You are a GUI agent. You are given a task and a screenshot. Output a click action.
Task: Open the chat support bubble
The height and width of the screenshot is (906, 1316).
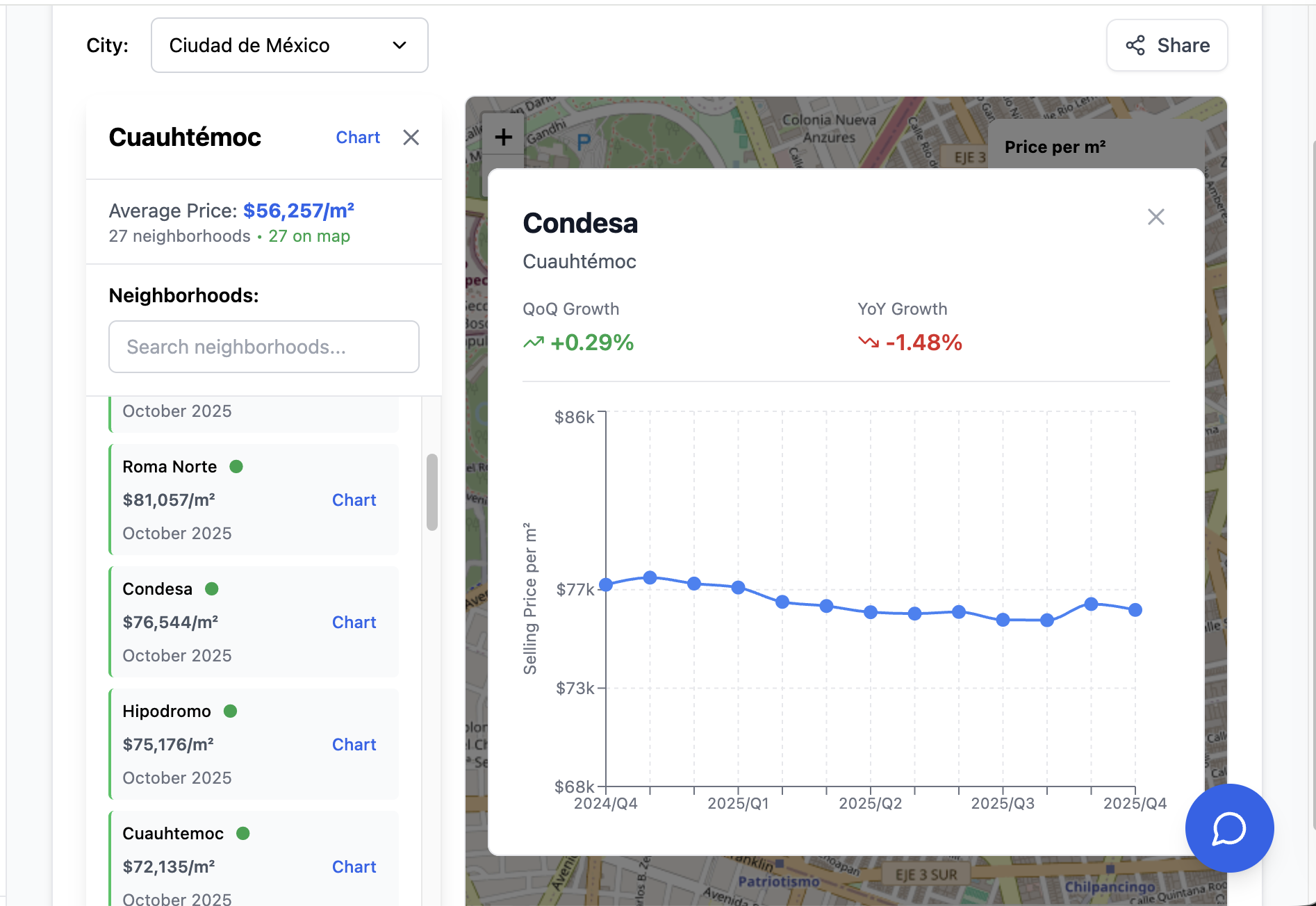(1228, 828)
